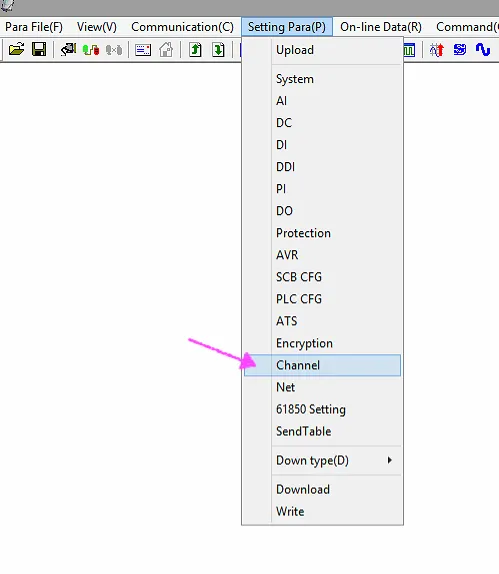The height and width of the screenshot is (574, 499).
Task: Open the Communication(C) menu
Action: coord(182,27)
